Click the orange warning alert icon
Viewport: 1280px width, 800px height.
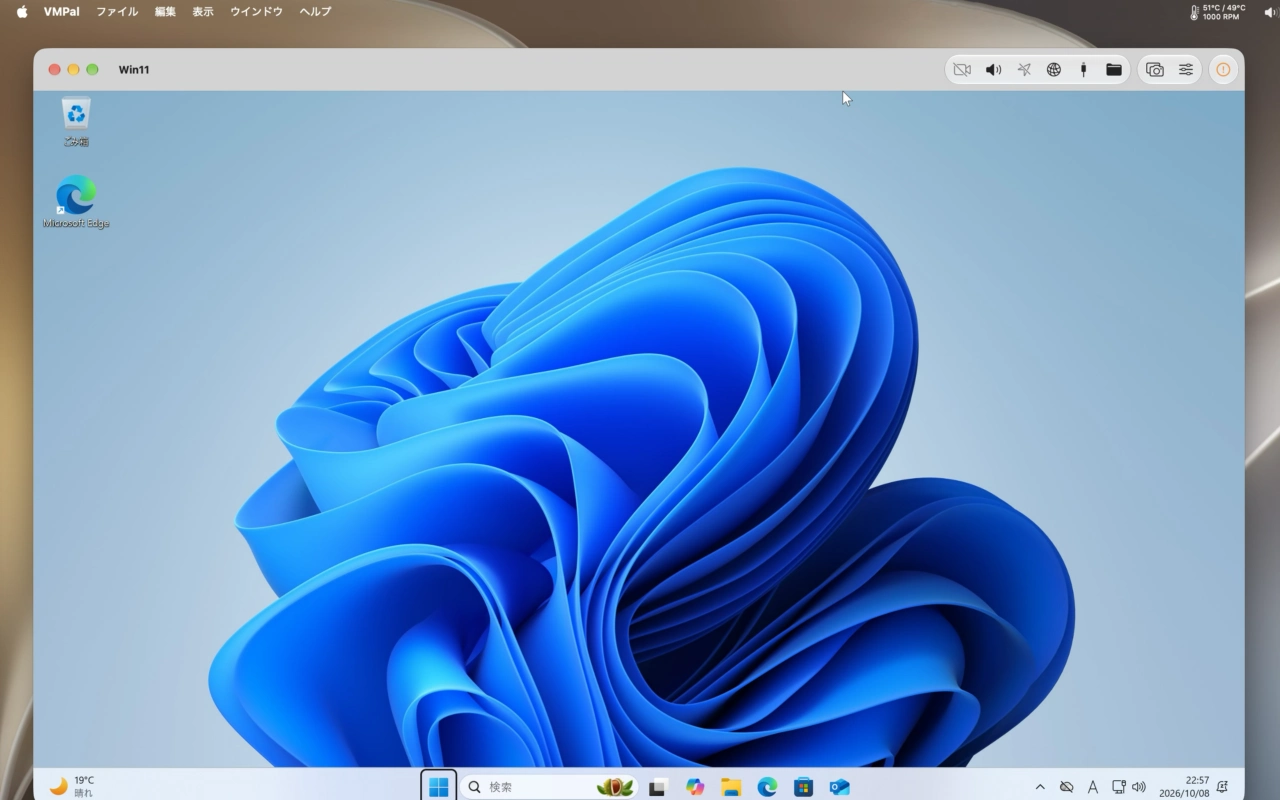(x=1223, y=70)
